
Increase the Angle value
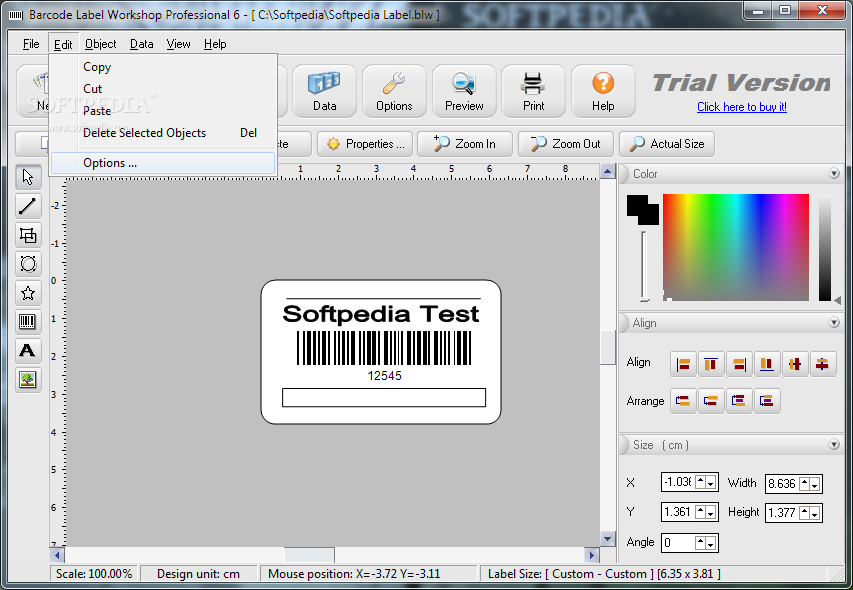point(701,542)
